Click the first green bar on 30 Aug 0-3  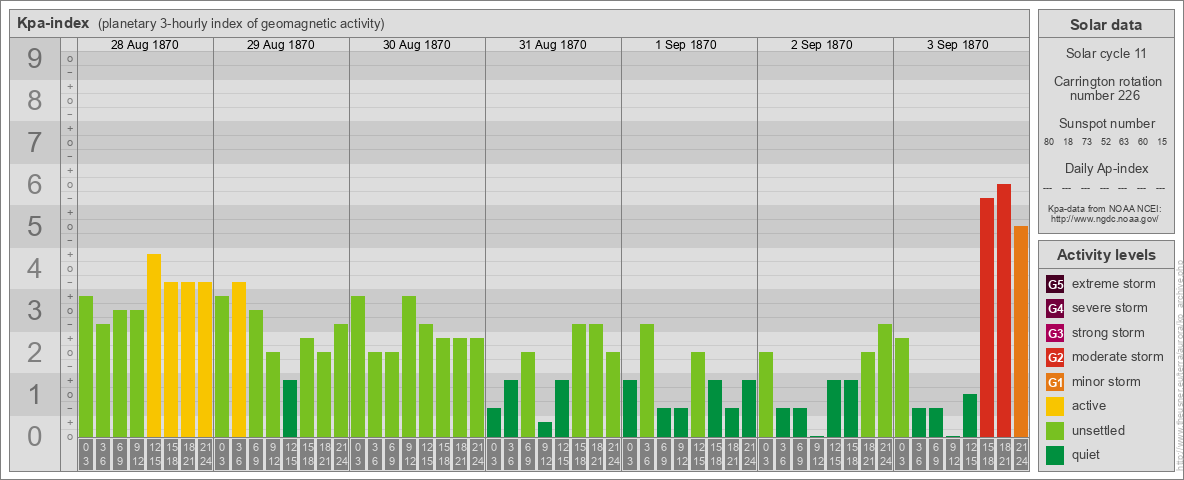coord(358,367)
